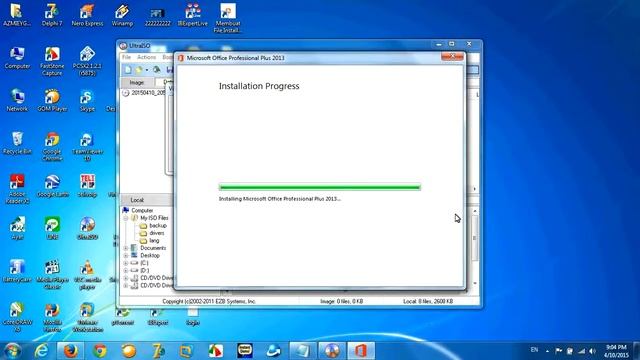The width and height of the screenshot is (640, 360).
Task: Open the Actions menu in UltraISO
Action: [x=146, y=57]
